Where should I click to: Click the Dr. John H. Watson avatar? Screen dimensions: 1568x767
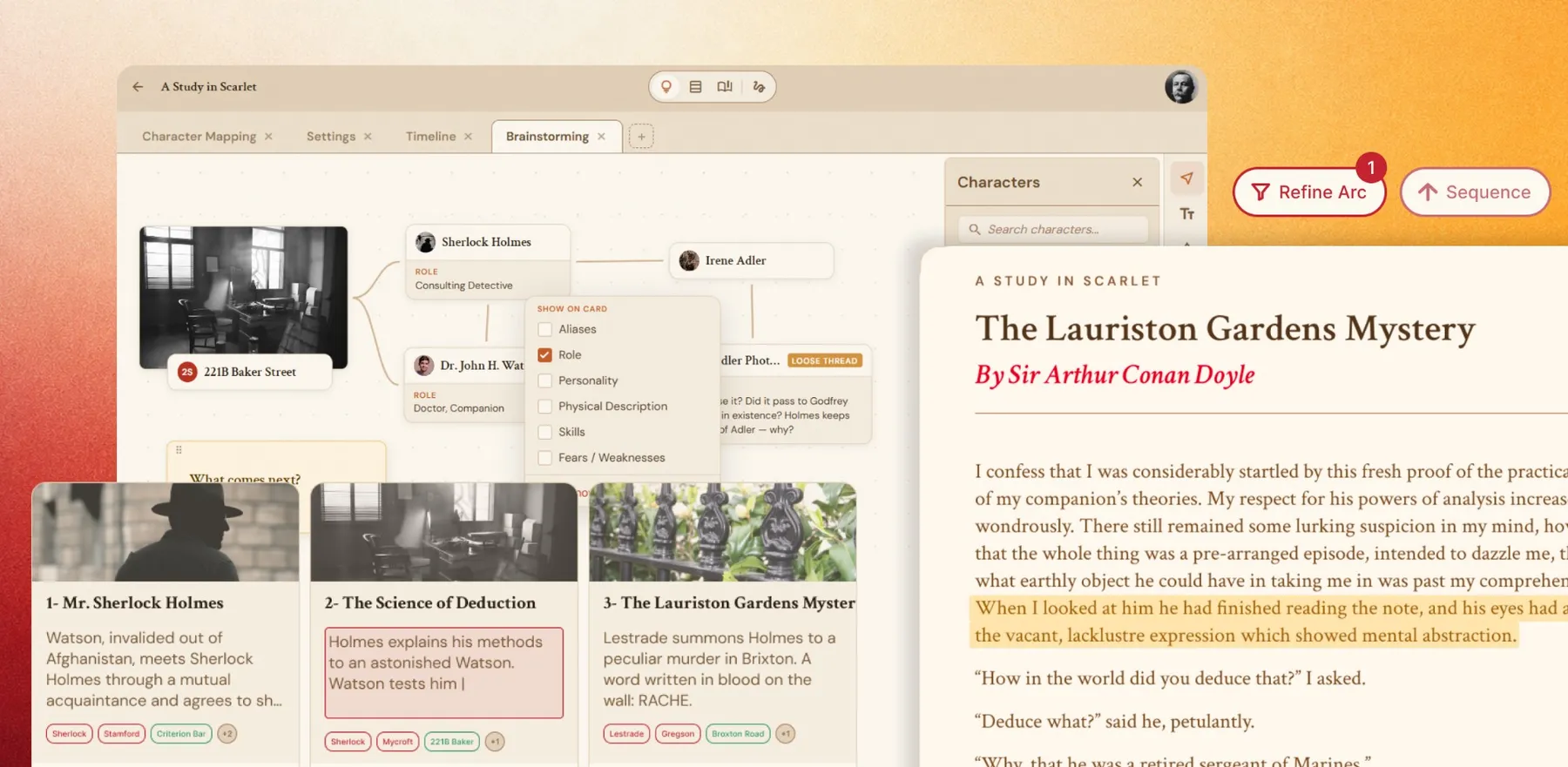(x=424, y=366)
